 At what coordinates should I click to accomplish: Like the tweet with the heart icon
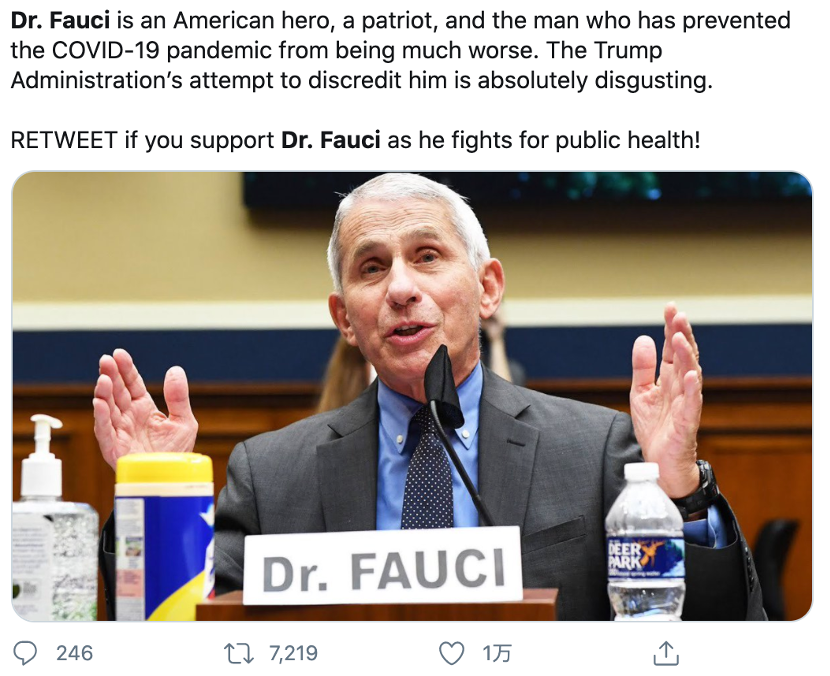coord(452,653)
